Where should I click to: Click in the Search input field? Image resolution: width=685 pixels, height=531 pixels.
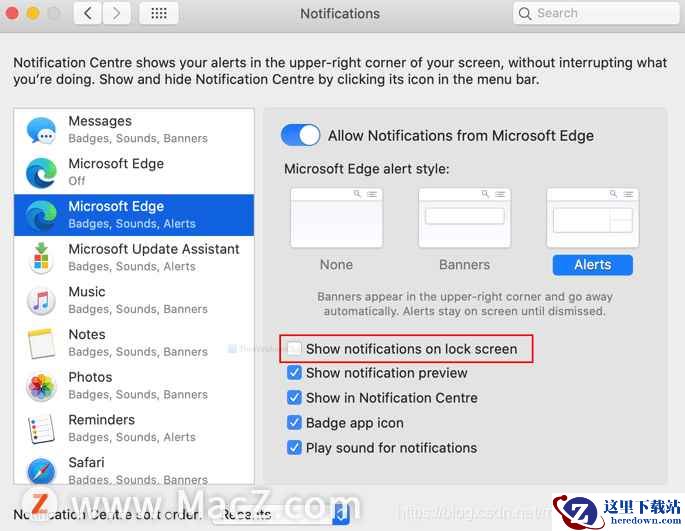(x=596, y=14)
